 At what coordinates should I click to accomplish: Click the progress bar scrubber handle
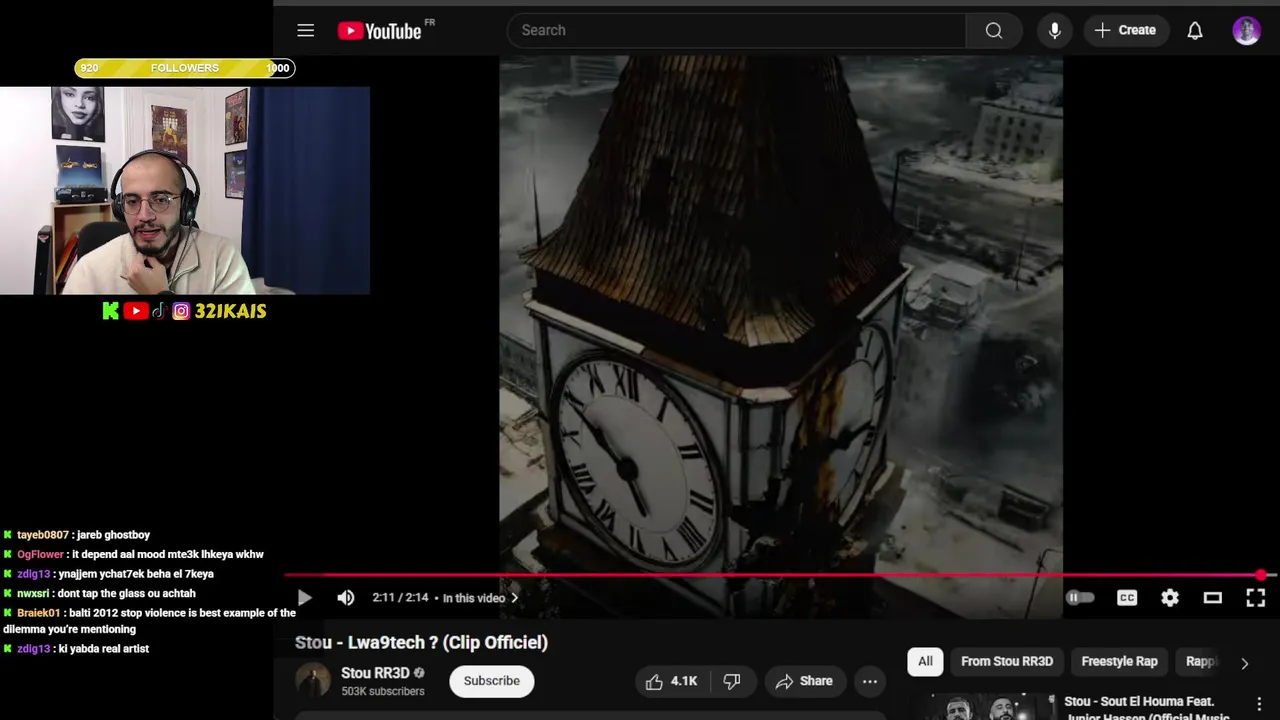pos(1262,575)
